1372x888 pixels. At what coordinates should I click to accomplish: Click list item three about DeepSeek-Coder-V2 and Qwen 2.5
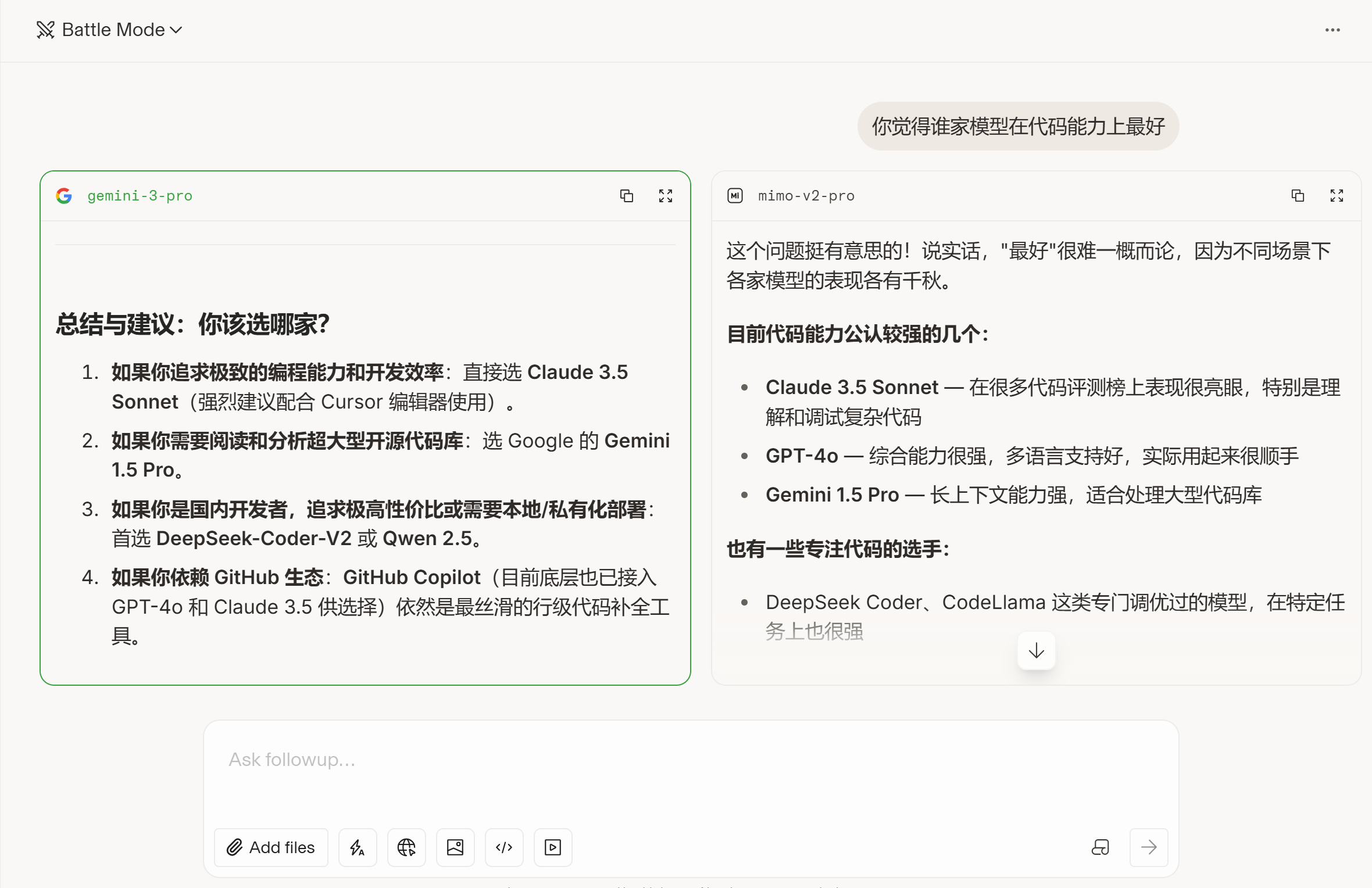click(x=384, y=524)
